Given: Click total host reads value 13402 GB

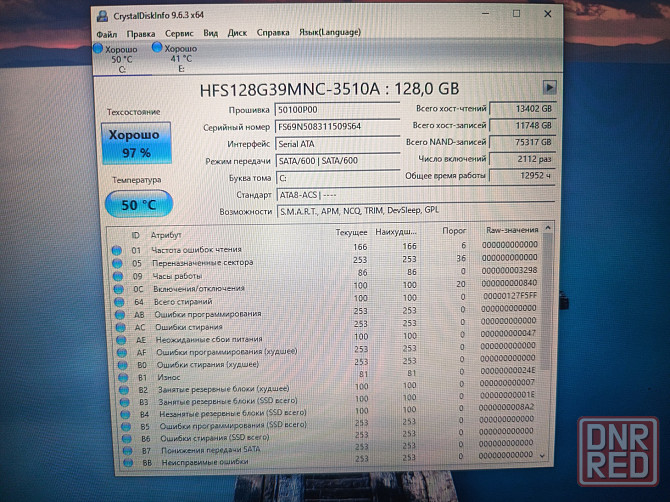Looking at the screenshot, I should [x=522, y=109].
